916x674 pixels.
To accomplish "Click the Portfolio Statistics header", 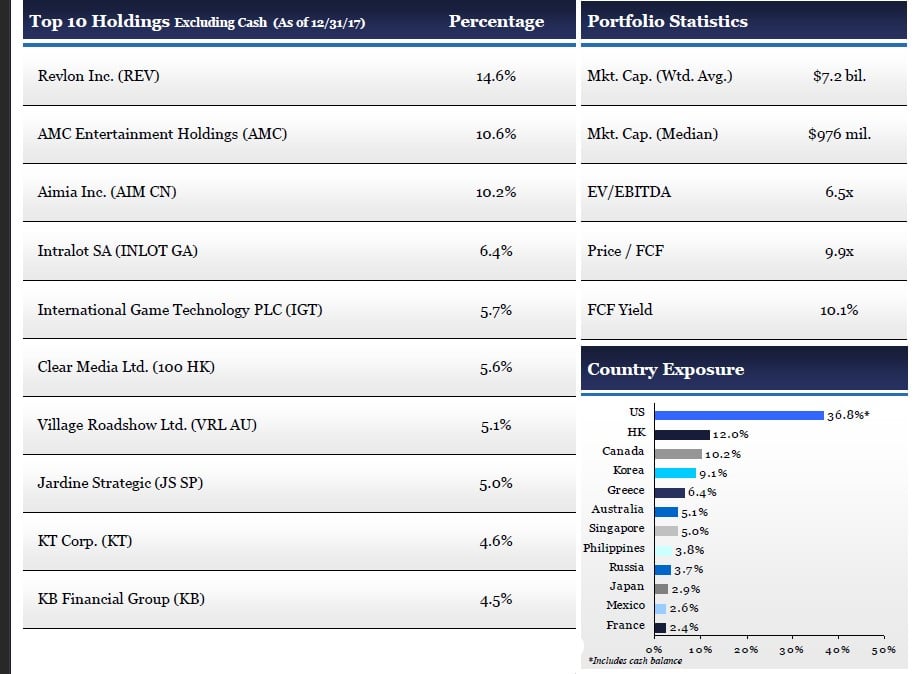I will tap(667, 21).
